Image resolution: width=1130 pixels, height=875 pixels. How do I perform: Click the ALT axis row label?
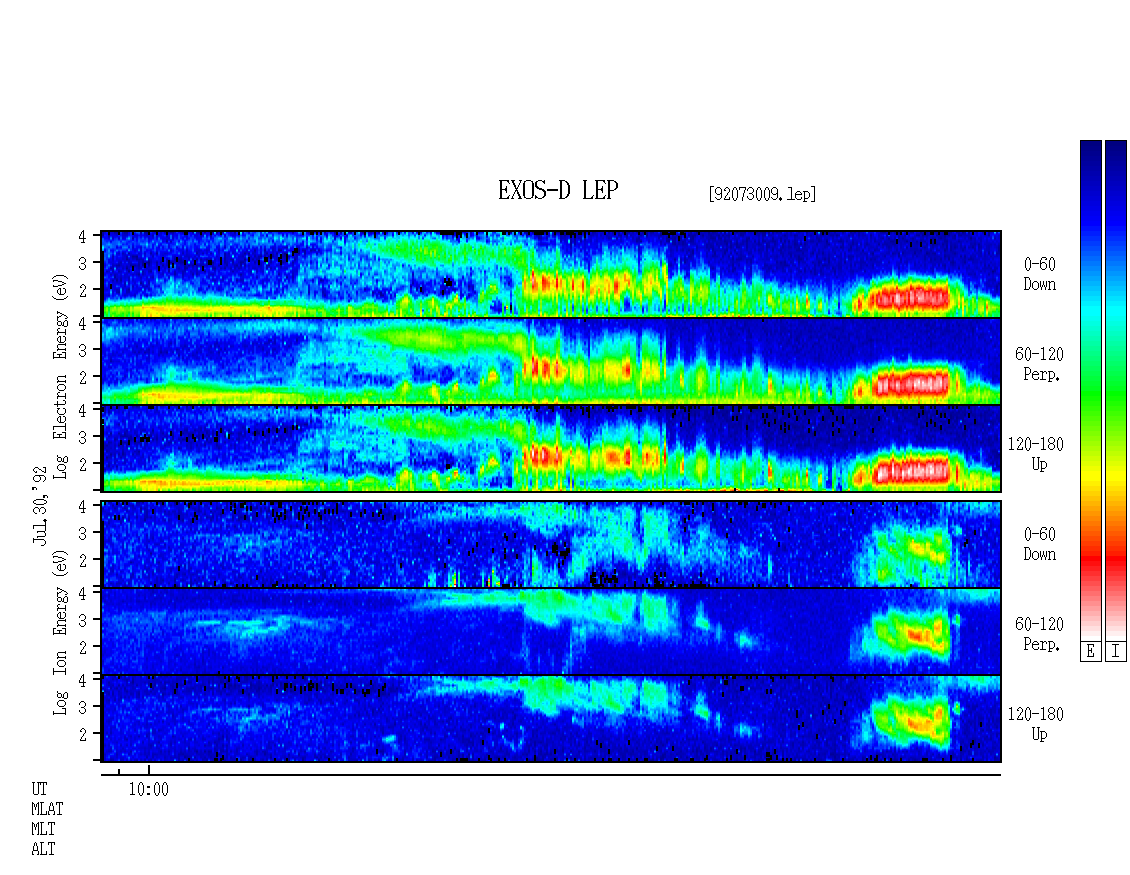tap(43, 850)
